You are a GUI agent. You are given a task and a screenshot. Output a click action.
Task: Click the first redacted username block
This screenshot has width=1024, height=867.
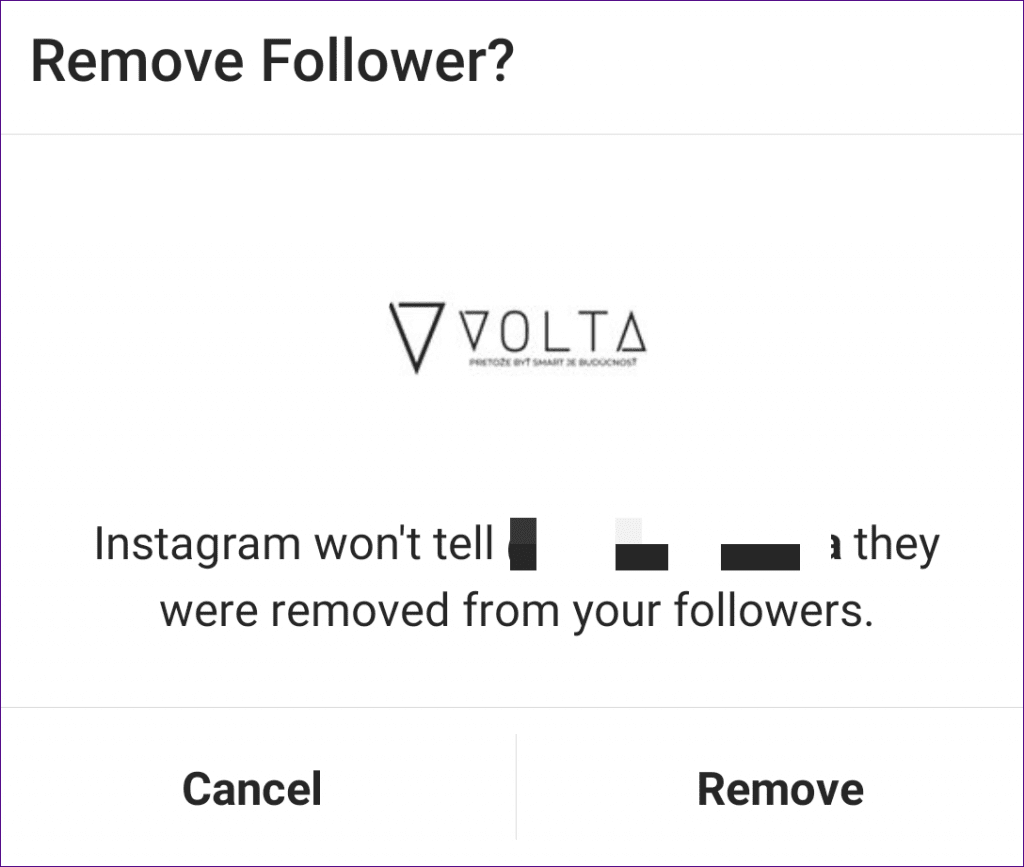pyautogui.click(x=523, y=545)
